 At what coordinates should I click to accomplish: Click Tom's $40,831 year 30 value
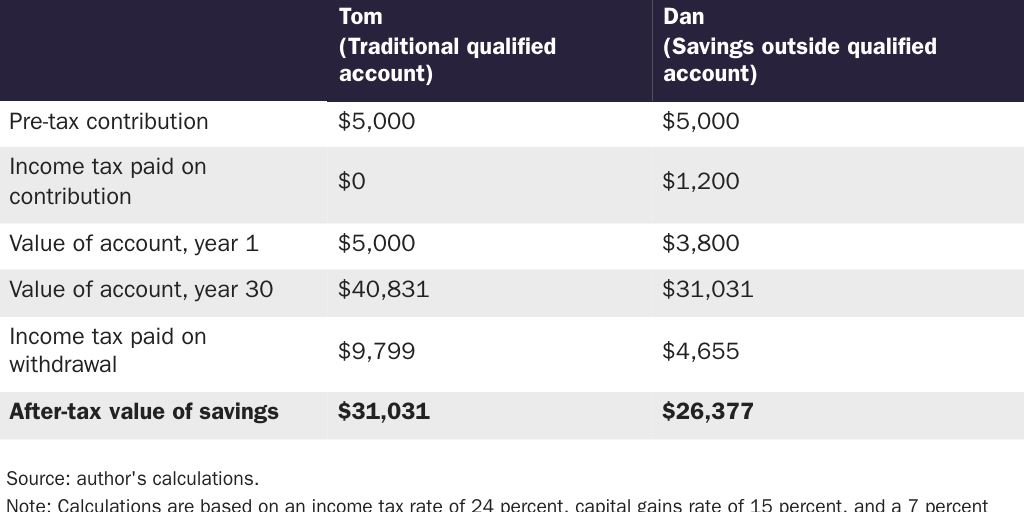tap(383, 290)
